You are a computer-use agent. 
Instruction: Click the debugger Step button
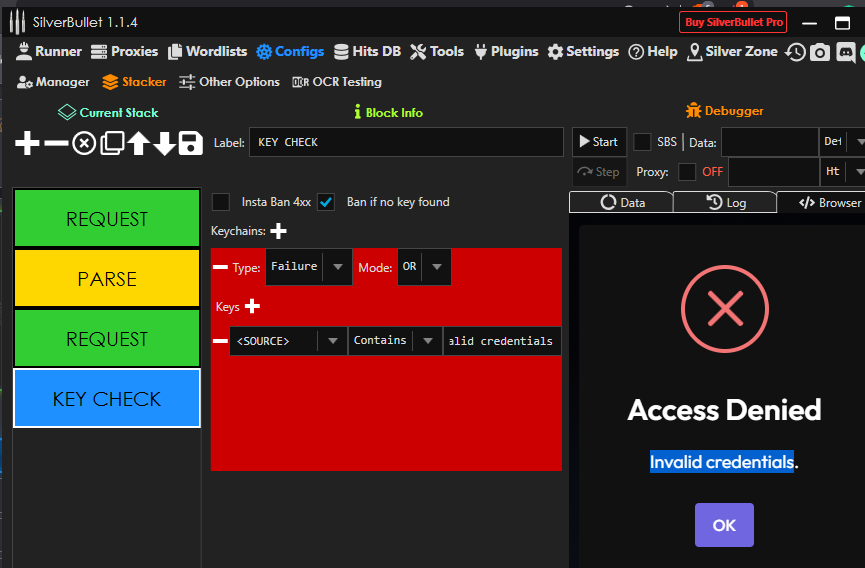point(599,172)
